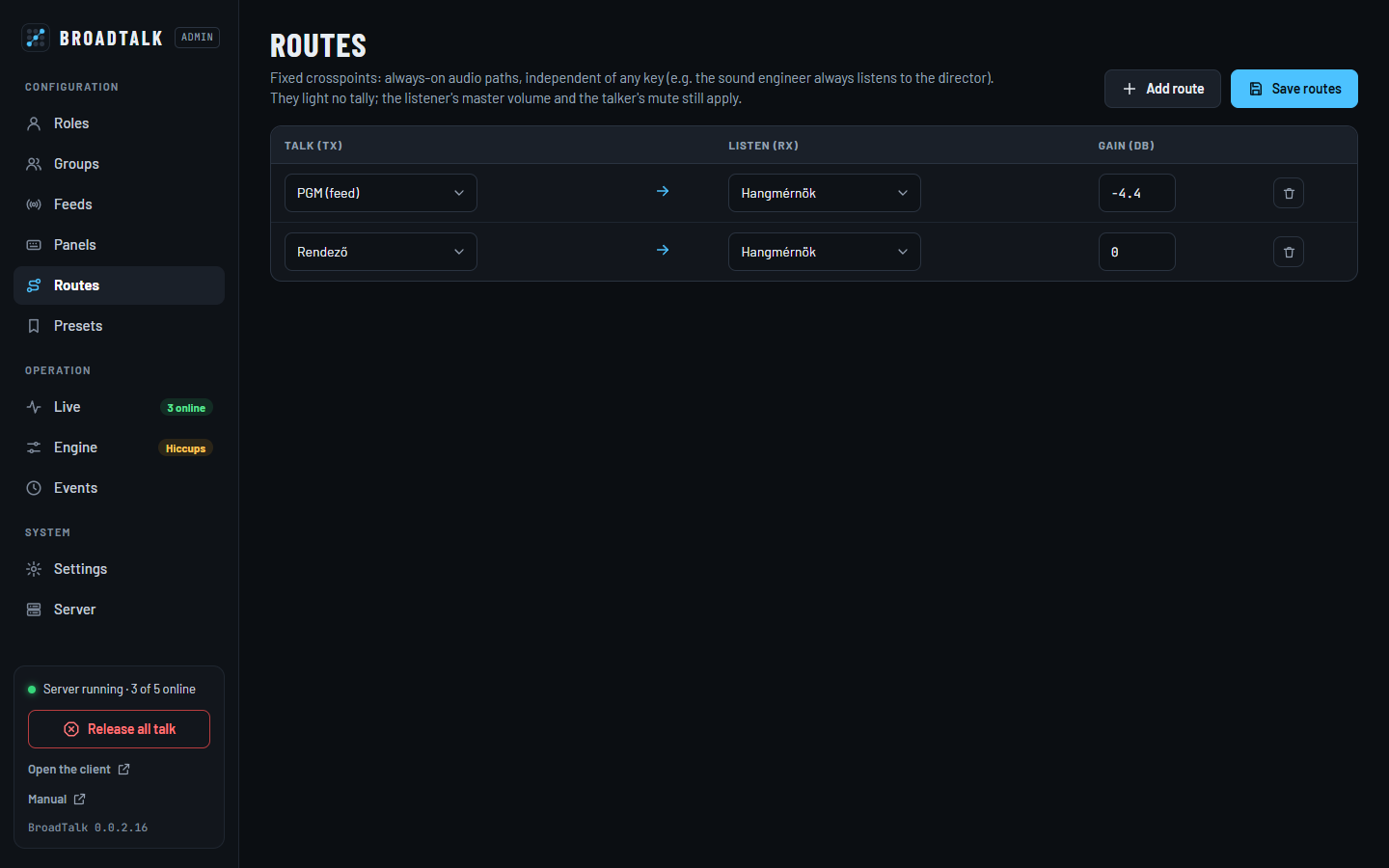Go to the Presets page

120,326
